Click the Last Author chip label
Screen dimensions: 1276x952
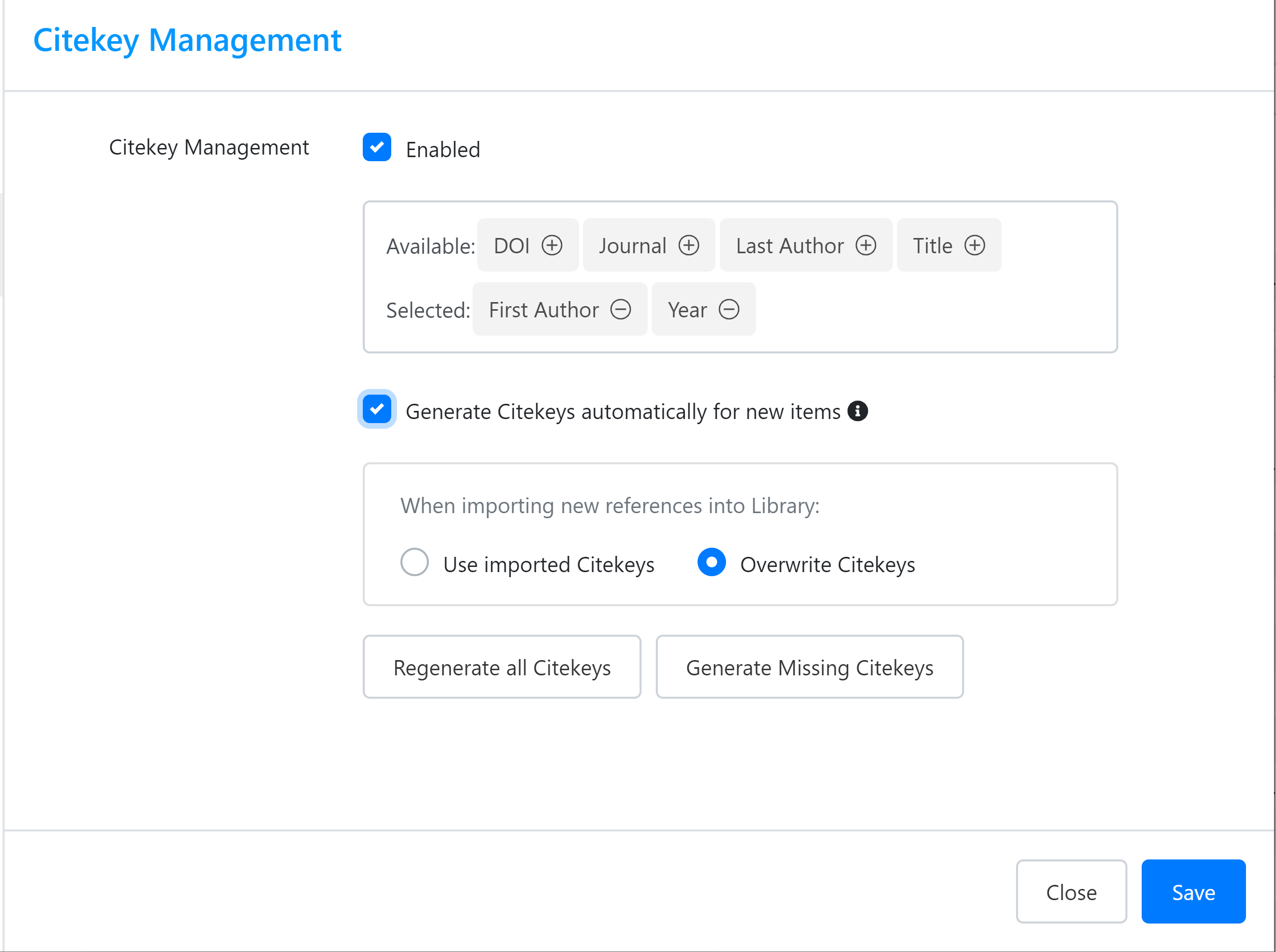[789, 246]
